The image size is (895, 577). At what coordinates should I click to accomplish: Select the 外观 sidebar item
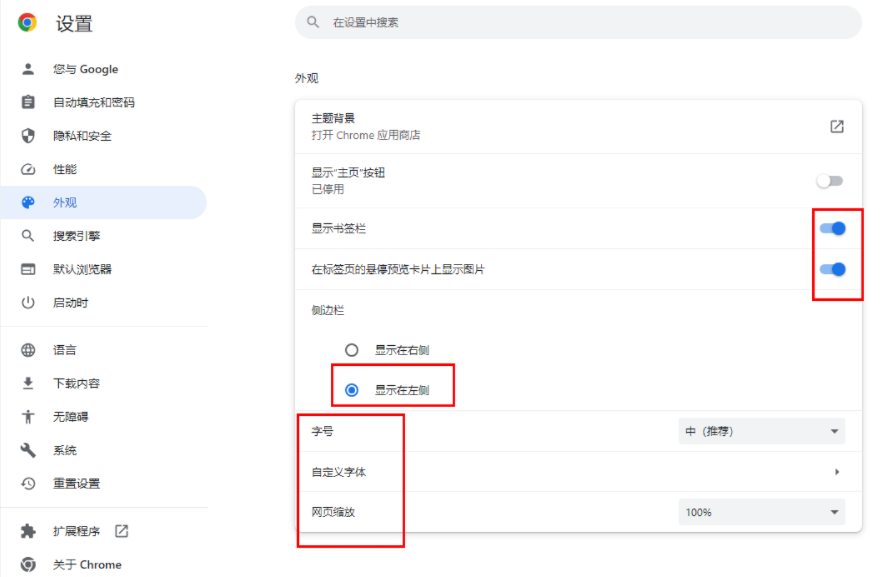tap(104, 203)
